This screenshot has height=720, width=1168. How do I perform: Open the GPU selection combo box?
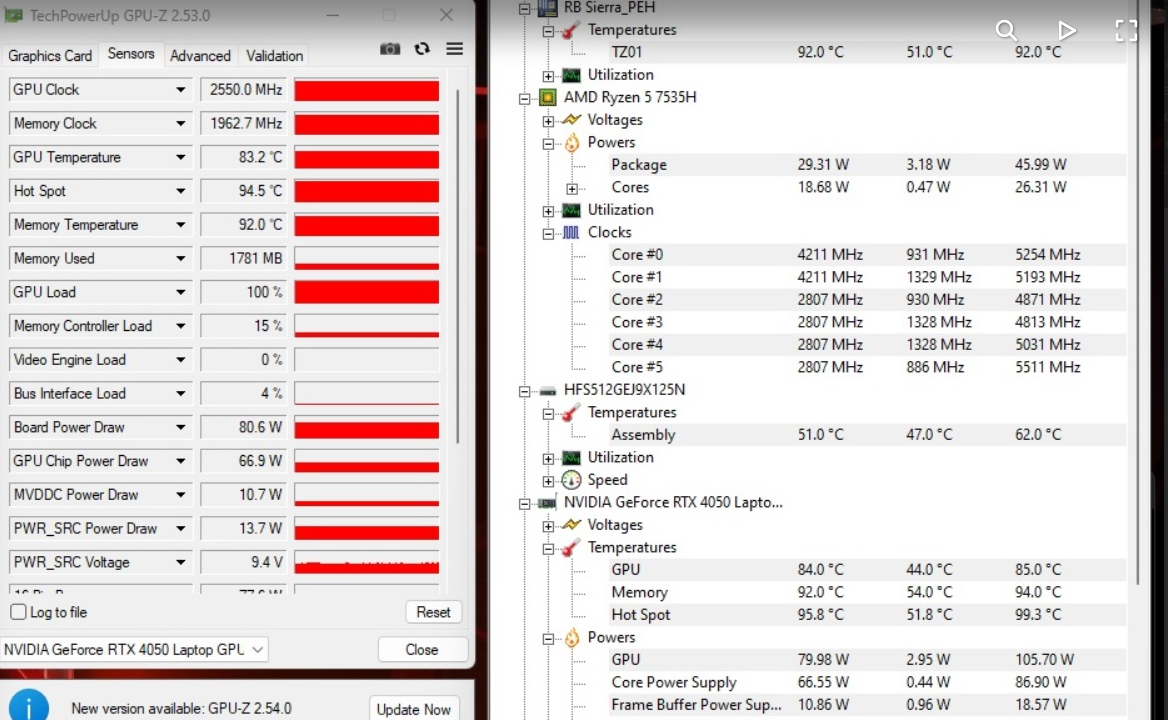tap(134, 649)
